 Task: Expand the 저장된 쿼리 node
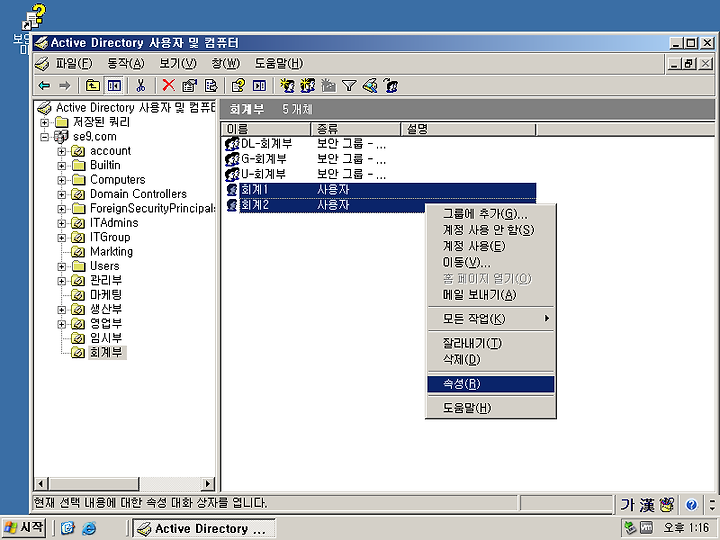point(45,123)
